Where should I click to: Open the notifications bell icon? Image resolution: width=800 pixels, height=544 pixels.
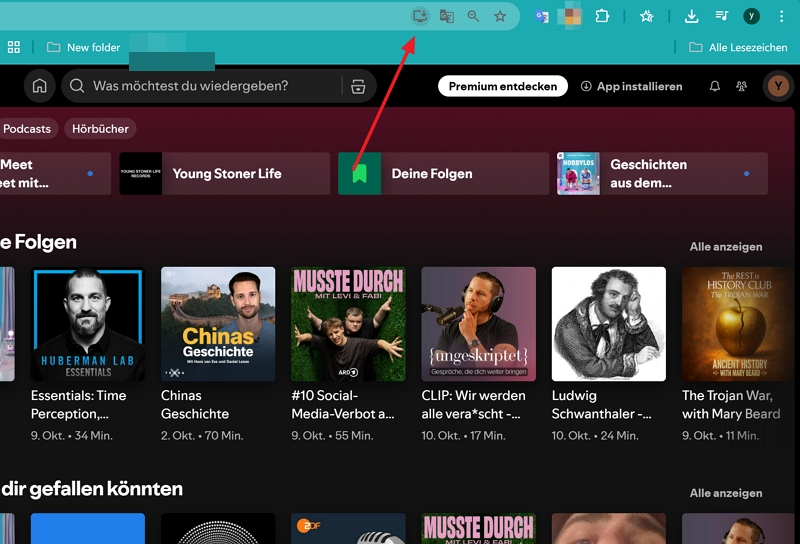click(715, 86)
